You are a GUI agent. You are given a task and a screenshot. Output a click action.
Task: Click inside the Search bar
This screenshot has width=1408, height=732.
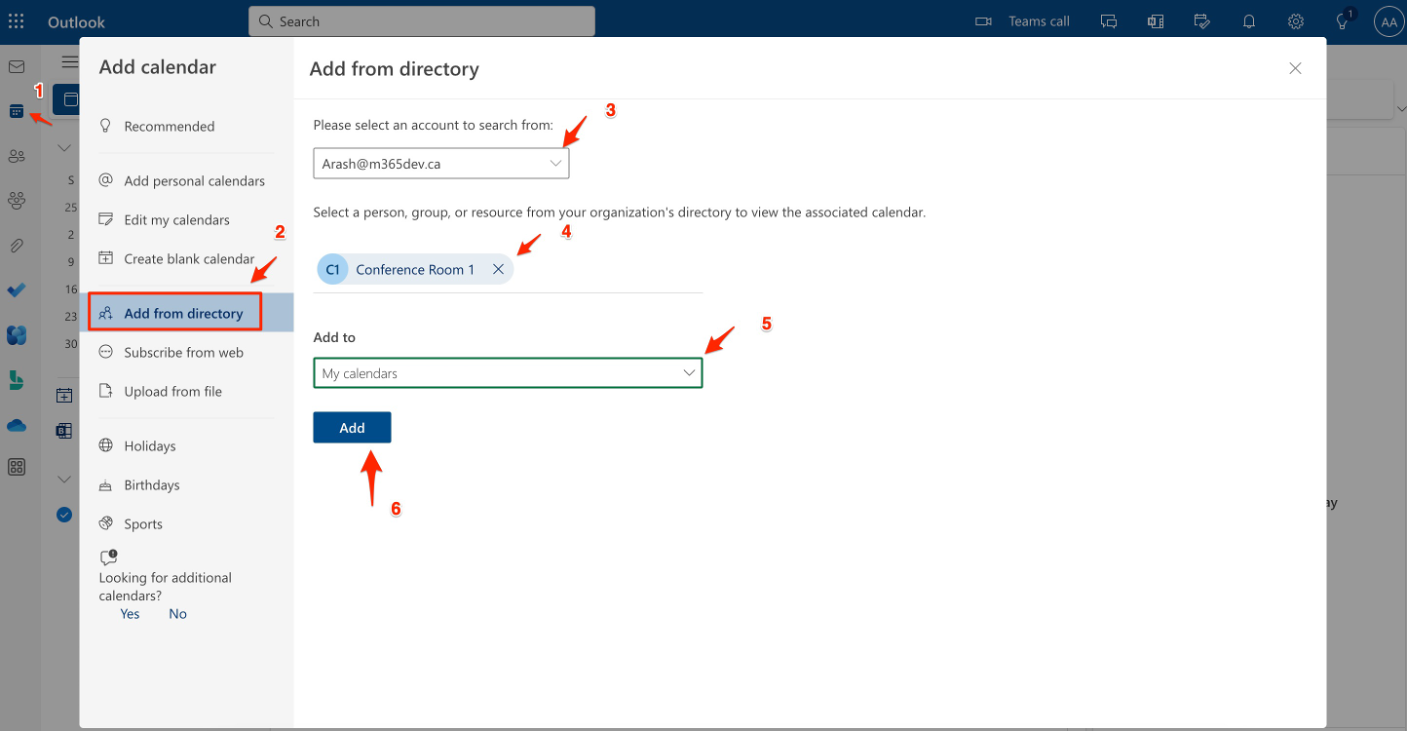420,20
